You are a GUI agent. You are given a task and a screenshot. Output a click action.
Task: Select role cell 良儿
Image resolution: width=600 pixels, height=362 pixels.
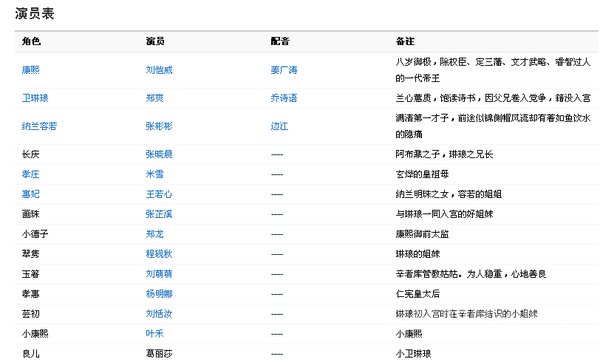tap(31, 354)
